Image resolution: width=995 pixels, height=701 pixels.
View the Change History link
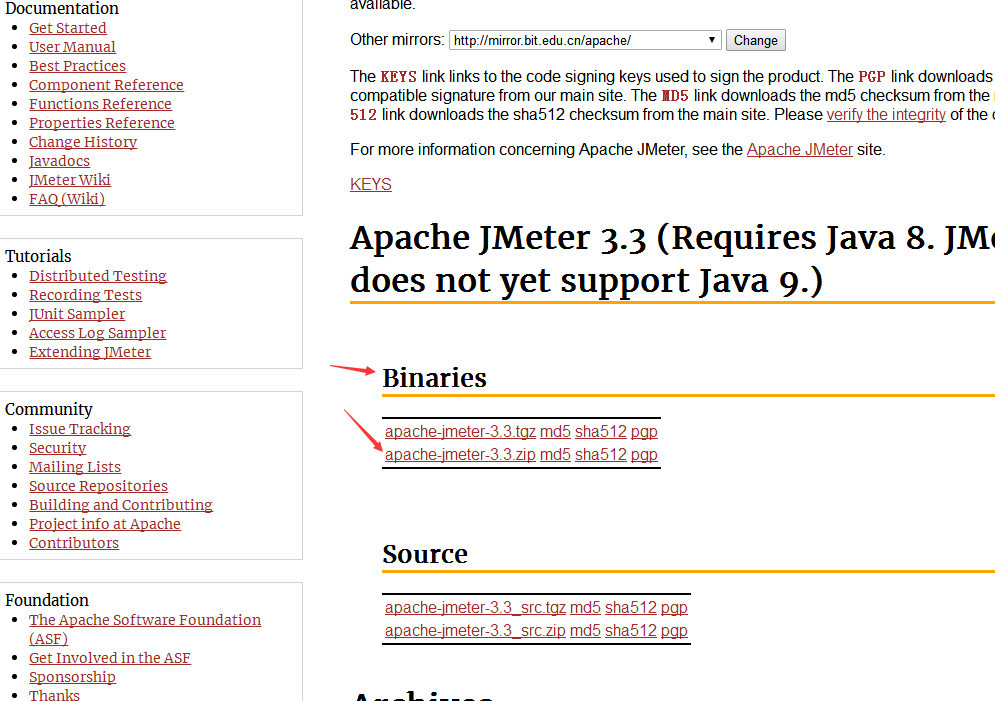coord(83,142)
